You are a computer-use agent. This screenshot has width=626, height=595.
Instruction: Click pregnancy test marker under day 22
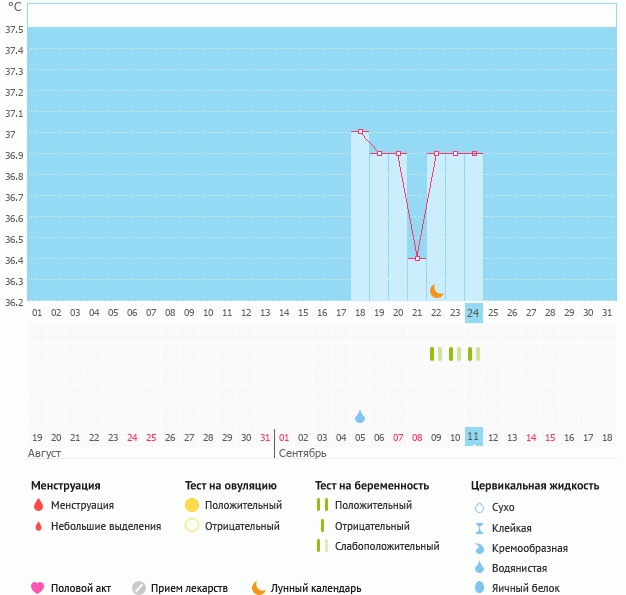pyautogui.click(x=436, y=353)
